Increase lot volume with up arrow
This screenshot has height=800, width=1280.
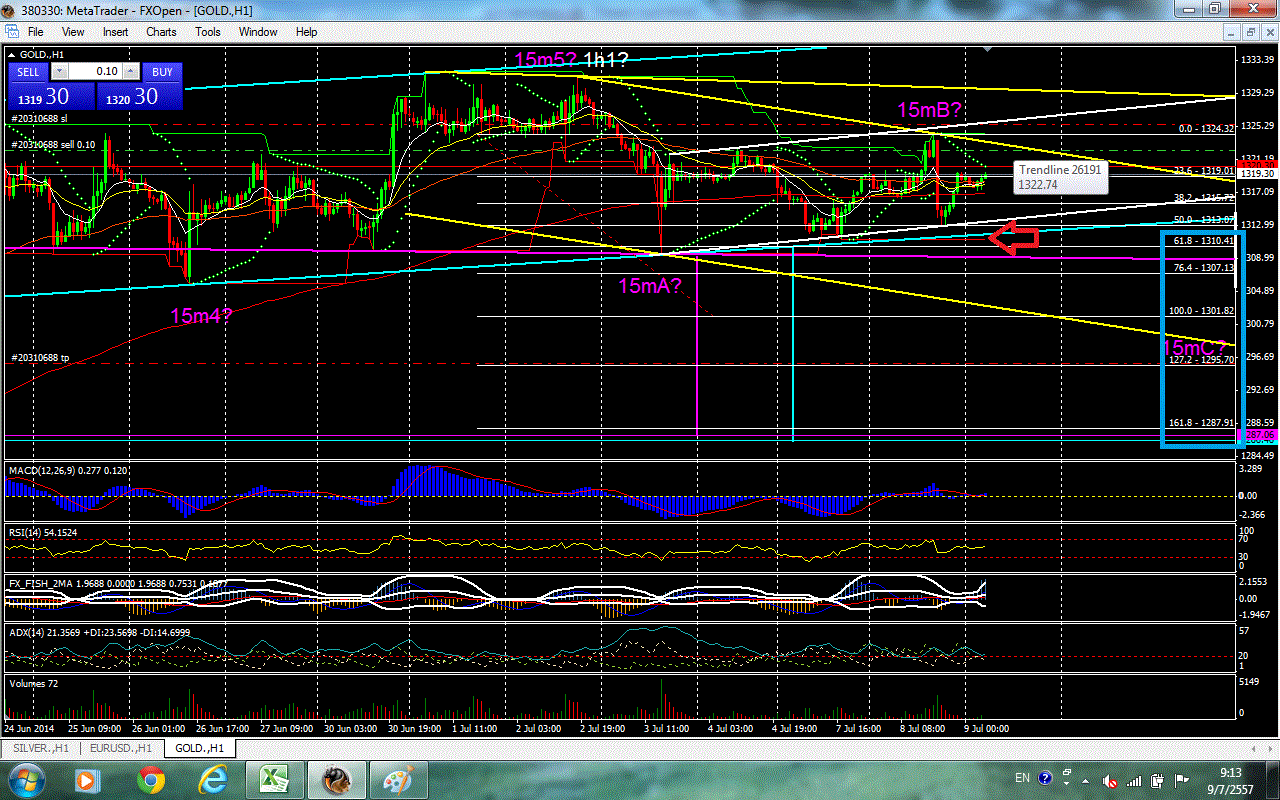coord(132,72)
